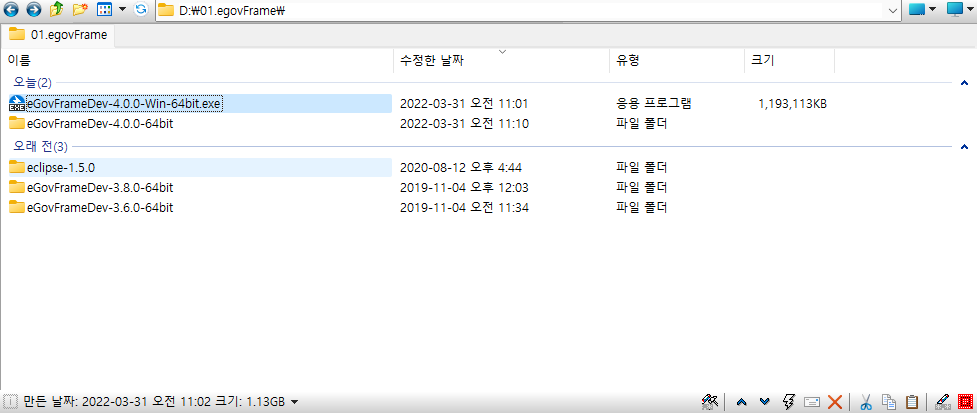Viewport: 977px width, 413px height.
Task: Select the 01.egovFrame tab
Action: (x=58, y=35)
